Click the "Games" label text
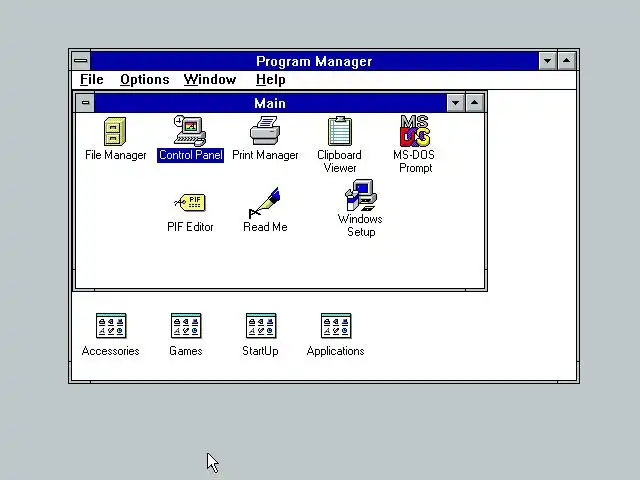The height and width of the screenshot is (480, 640). 186,351
